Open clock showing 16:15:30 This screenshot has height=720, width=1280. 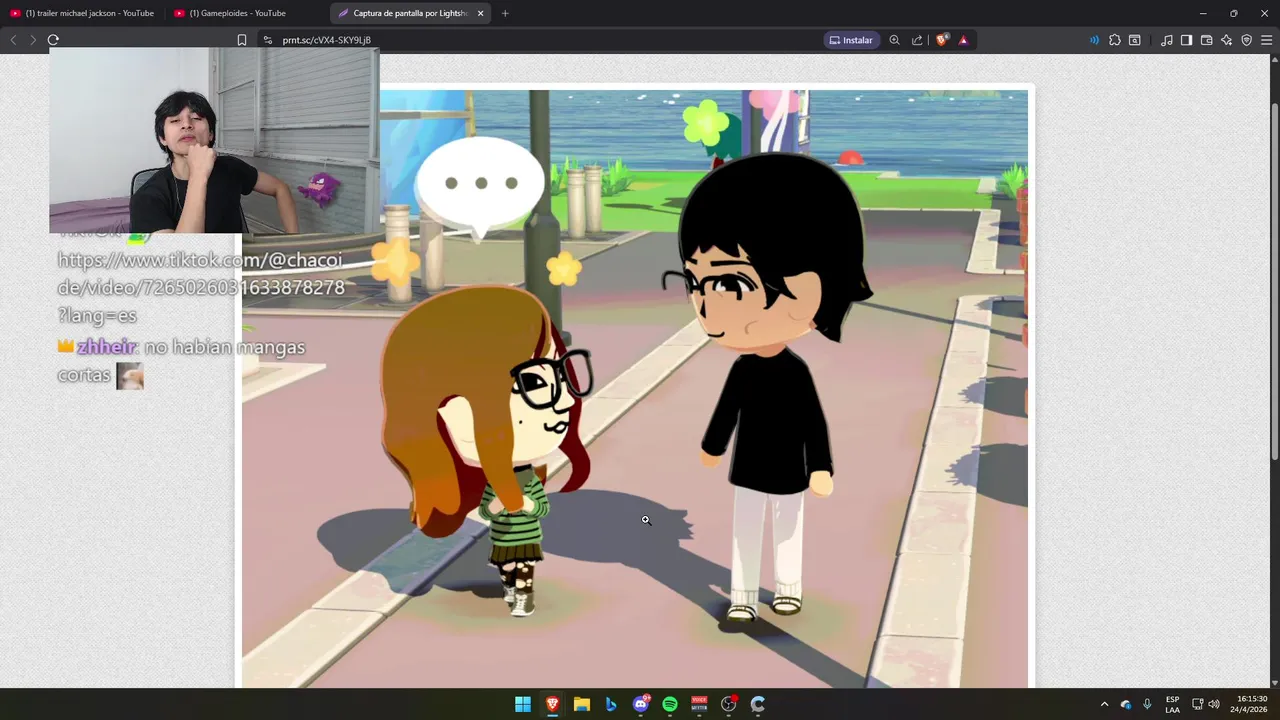(x=1251, y=704)
